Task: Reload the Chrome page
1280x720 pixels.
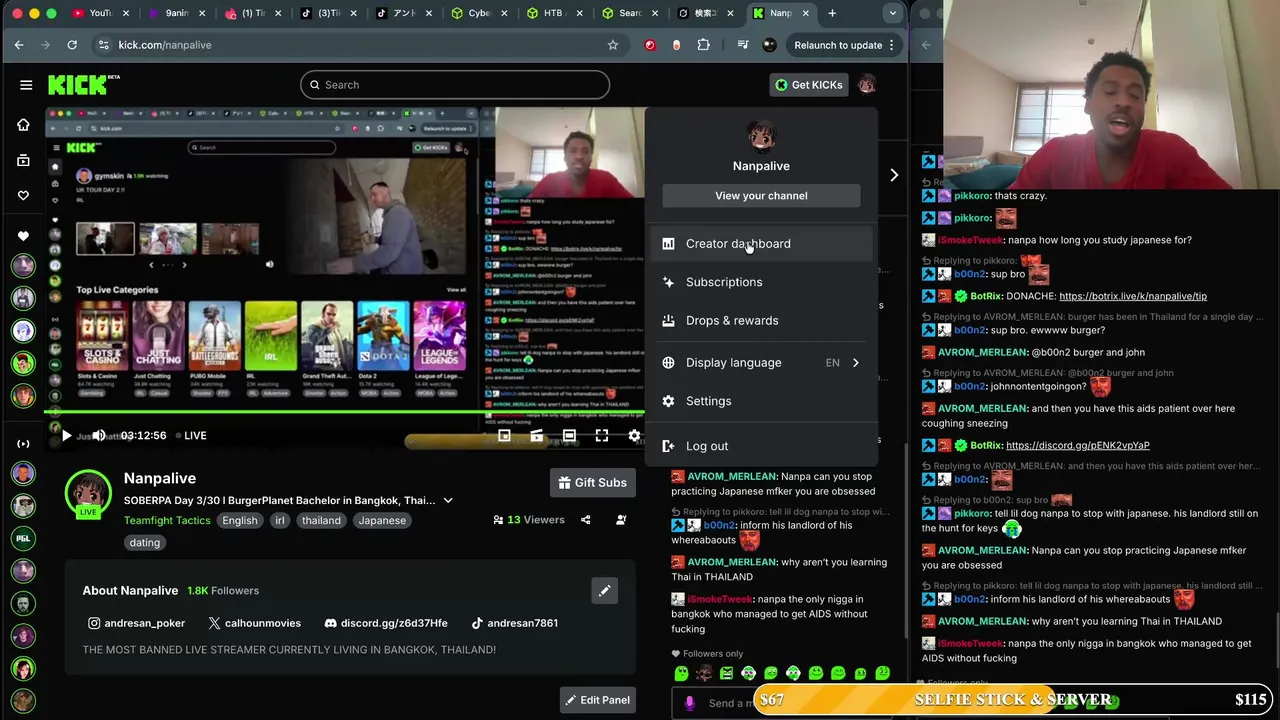Action: [x=72, y=45]
